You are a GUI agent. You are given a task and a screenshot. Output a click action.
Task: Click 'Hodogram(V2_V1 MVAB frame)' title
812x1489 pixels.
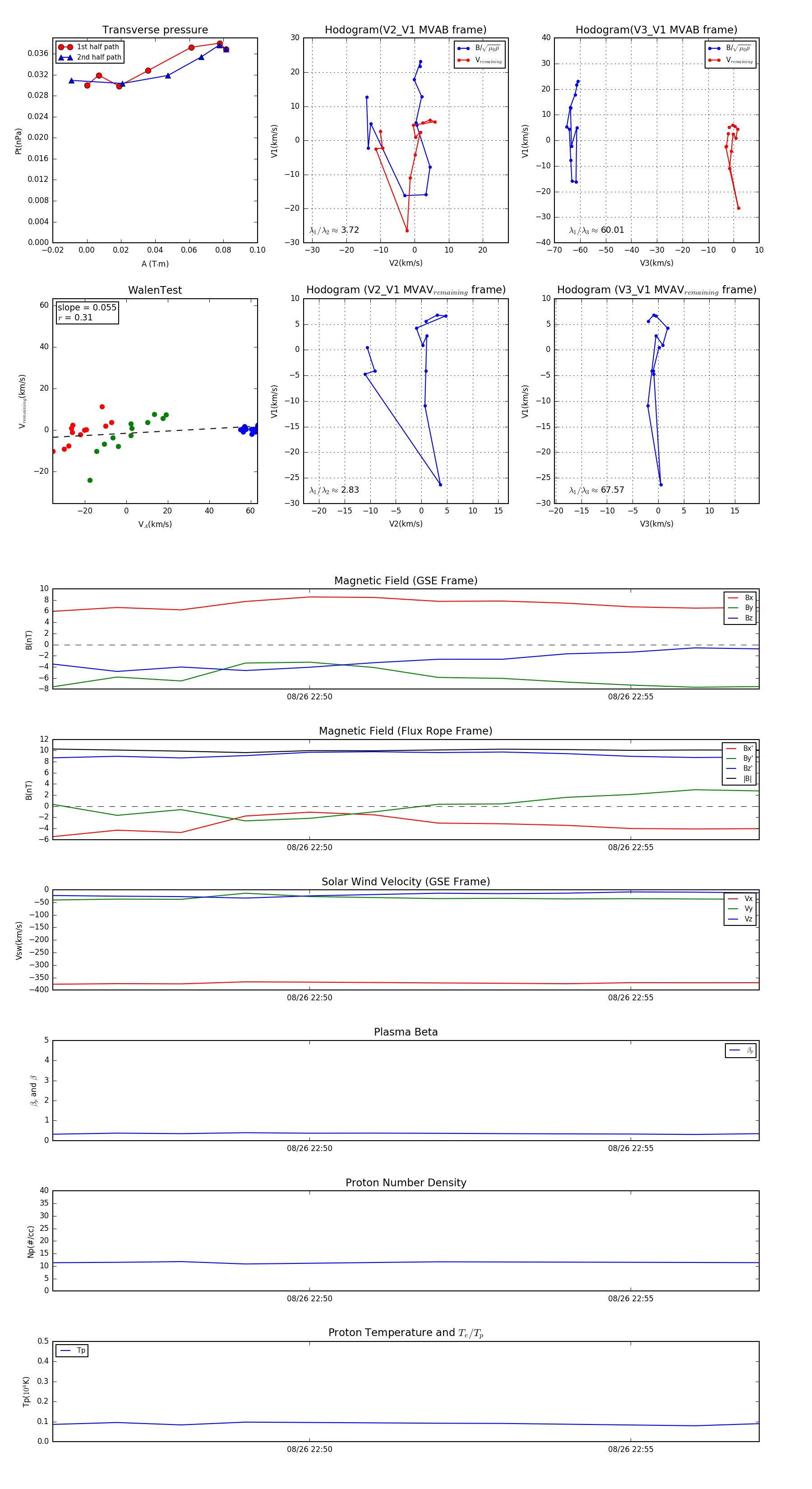click(406, 30)
